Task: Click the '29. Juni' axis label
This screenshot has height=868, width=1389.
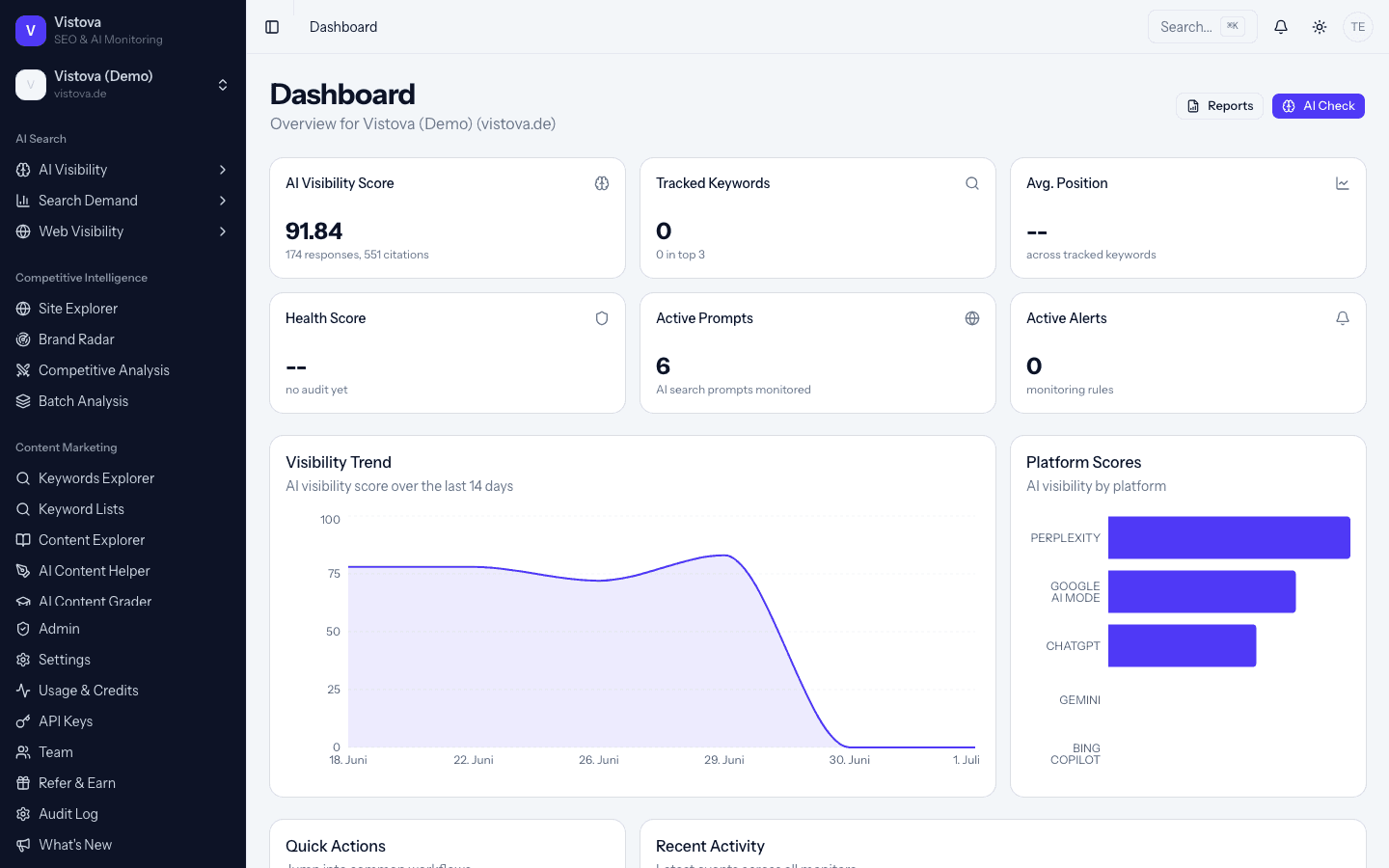Action: coord(723,760)
